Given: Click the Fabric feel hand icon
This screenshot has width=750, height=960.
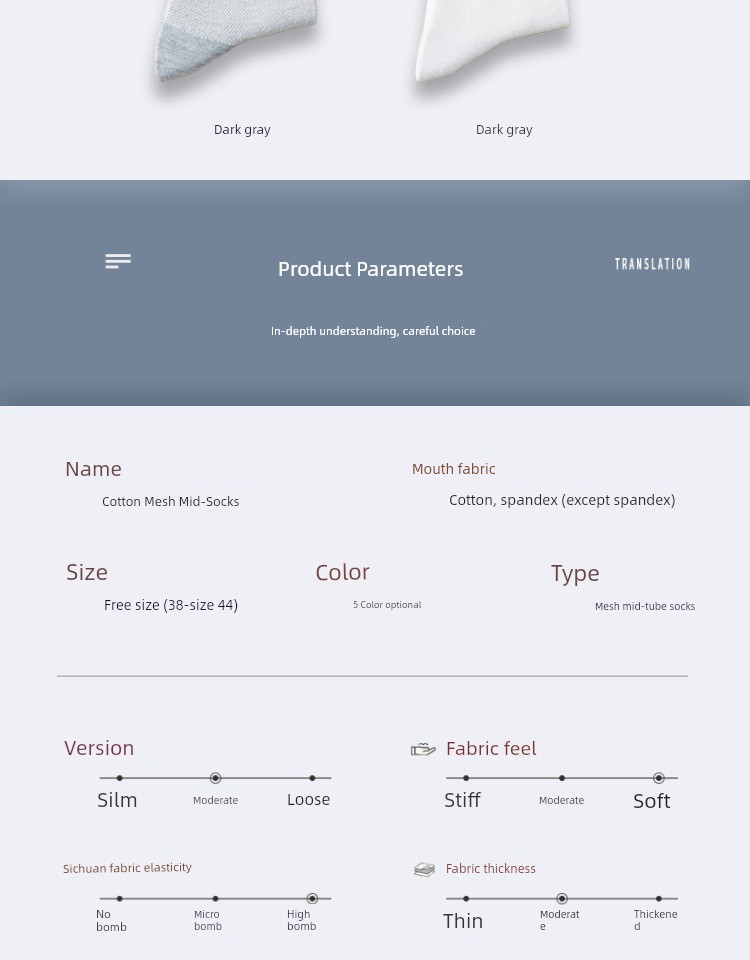Looking at the screenshot, I should 423,749.
